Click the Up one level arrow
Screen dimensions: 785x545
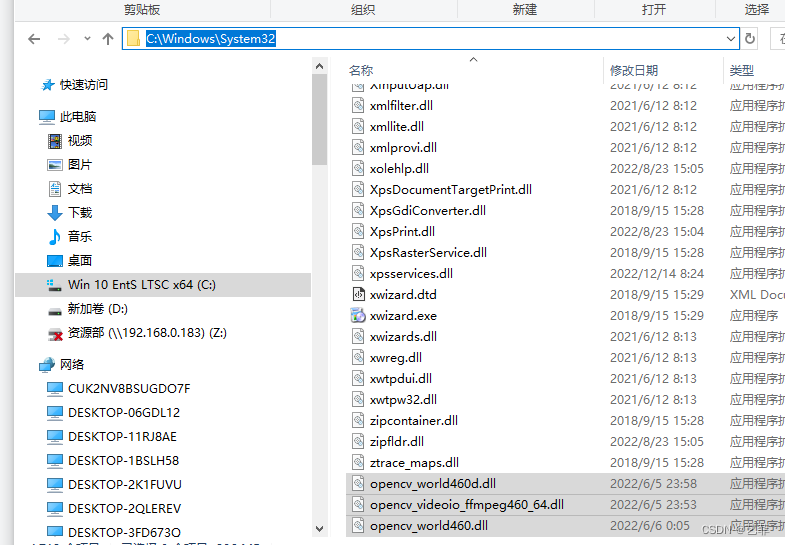pyautogui.click(x=108, y=39)
